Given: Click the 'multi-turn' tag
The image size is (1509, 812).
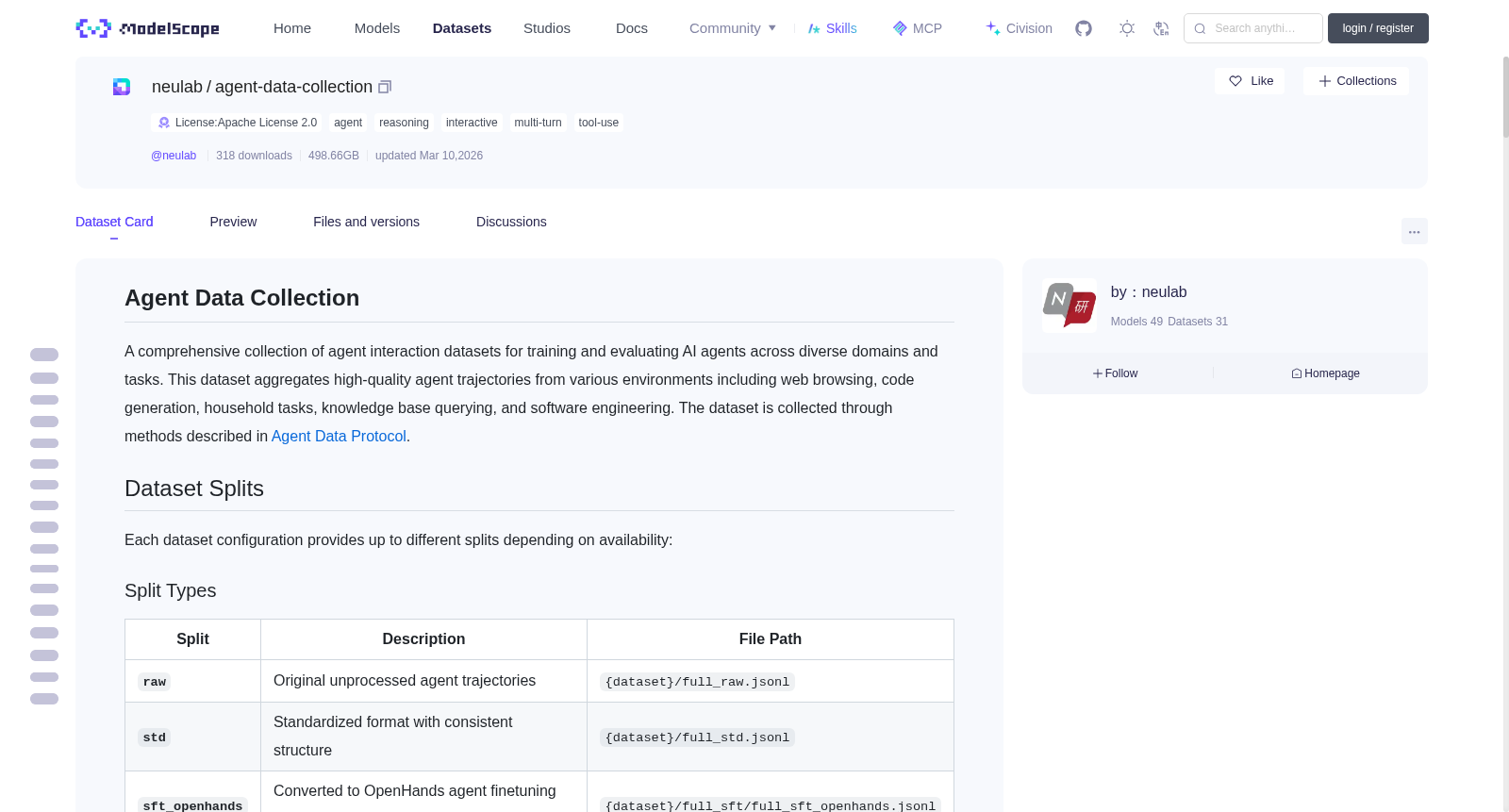Looking at the screenshot, I should [538, 123].
